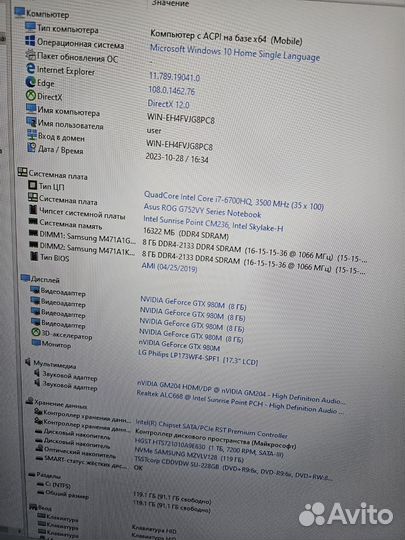This screenshot has width=405, height=540.
Task: Select the DIMM2: Samsung M471A1K label
Action: coord(87,249)
